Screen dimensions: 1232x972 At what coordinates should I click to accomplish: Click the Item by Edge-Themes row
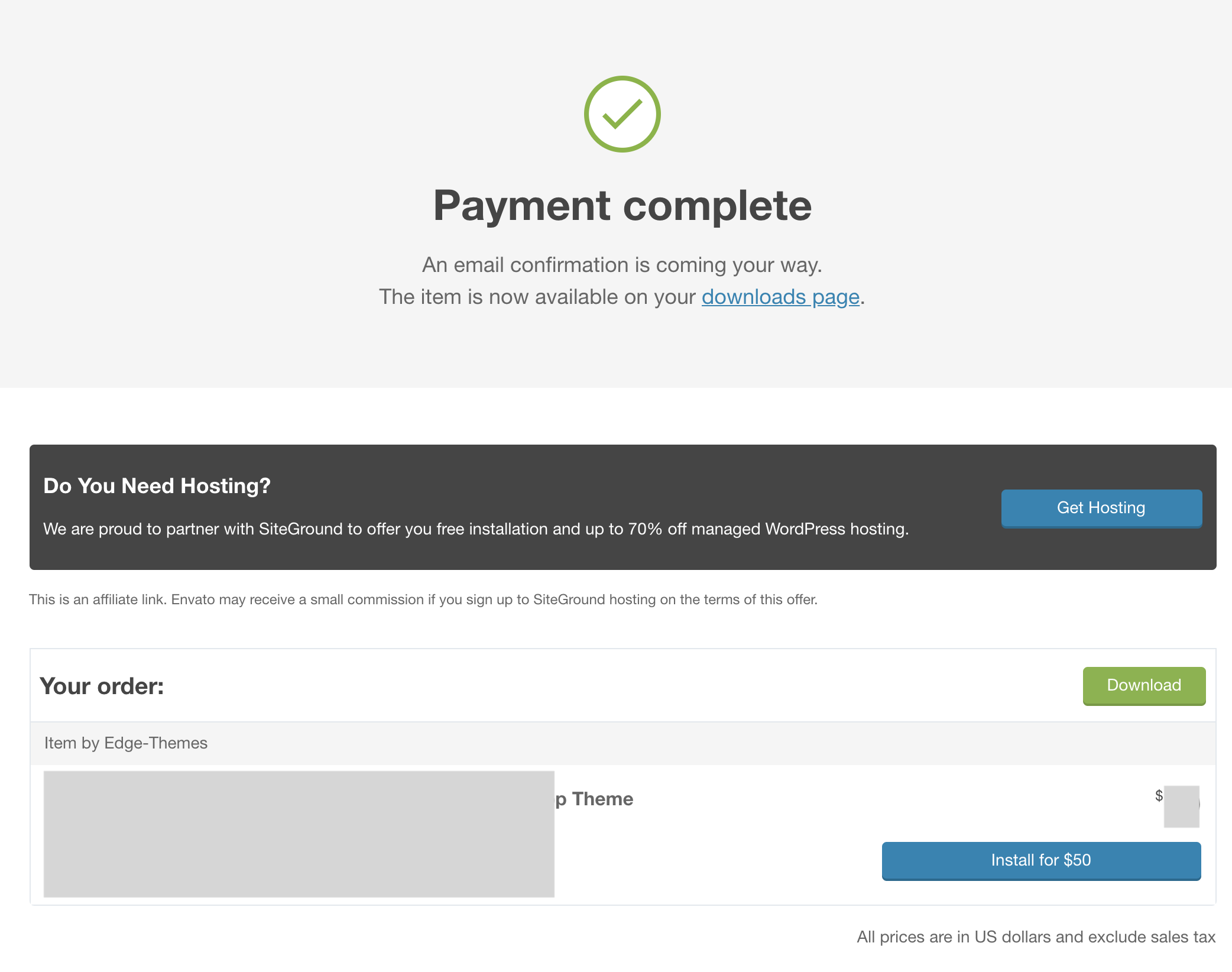tap(623, 743)
